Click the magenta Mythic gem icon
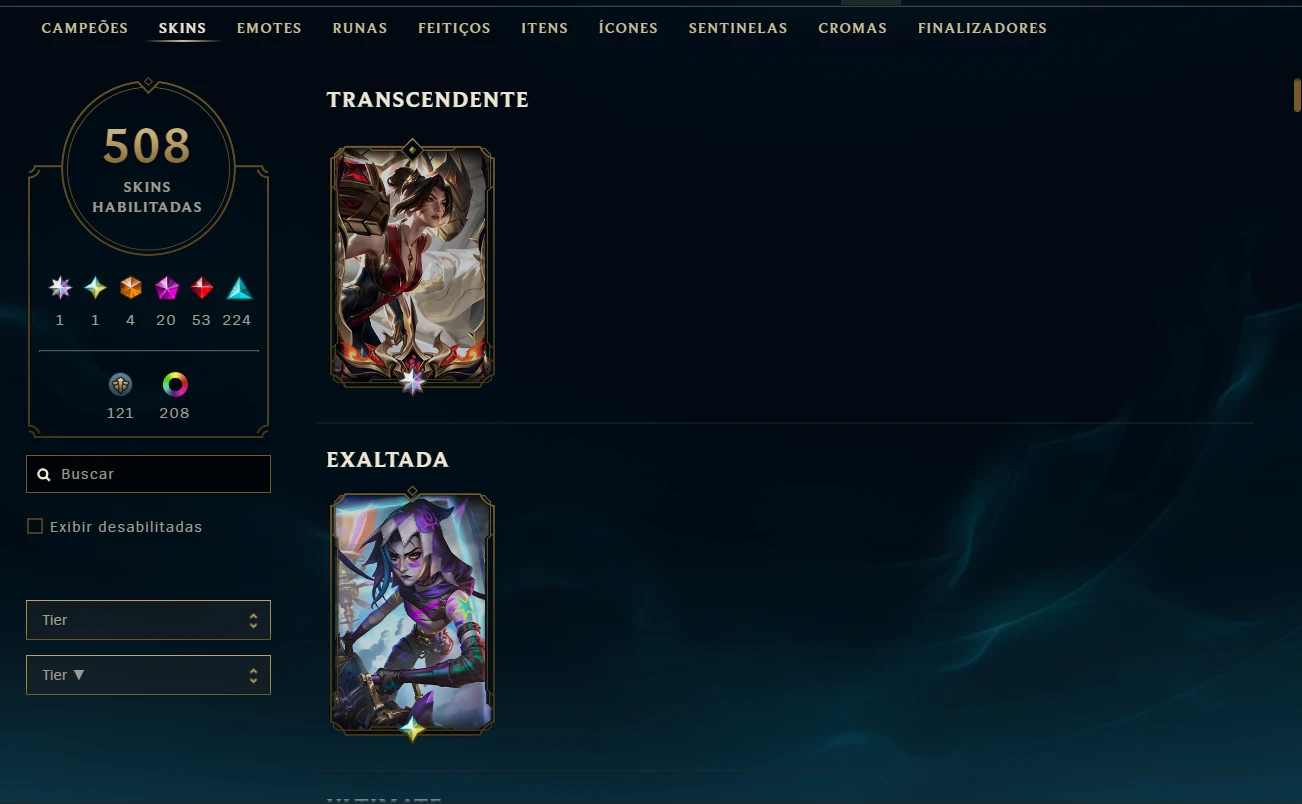The height and width of the screenshot is (804, 1302). coord(166,288)
